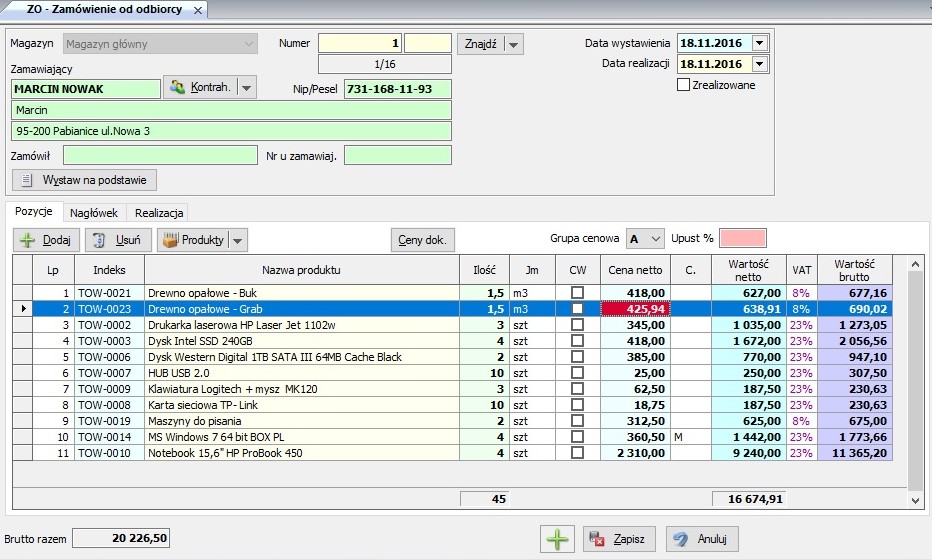The height and width of the screenshot is (560, 932).
Task: Click the table scrollbar down arrow
Action: click(915, 501)
